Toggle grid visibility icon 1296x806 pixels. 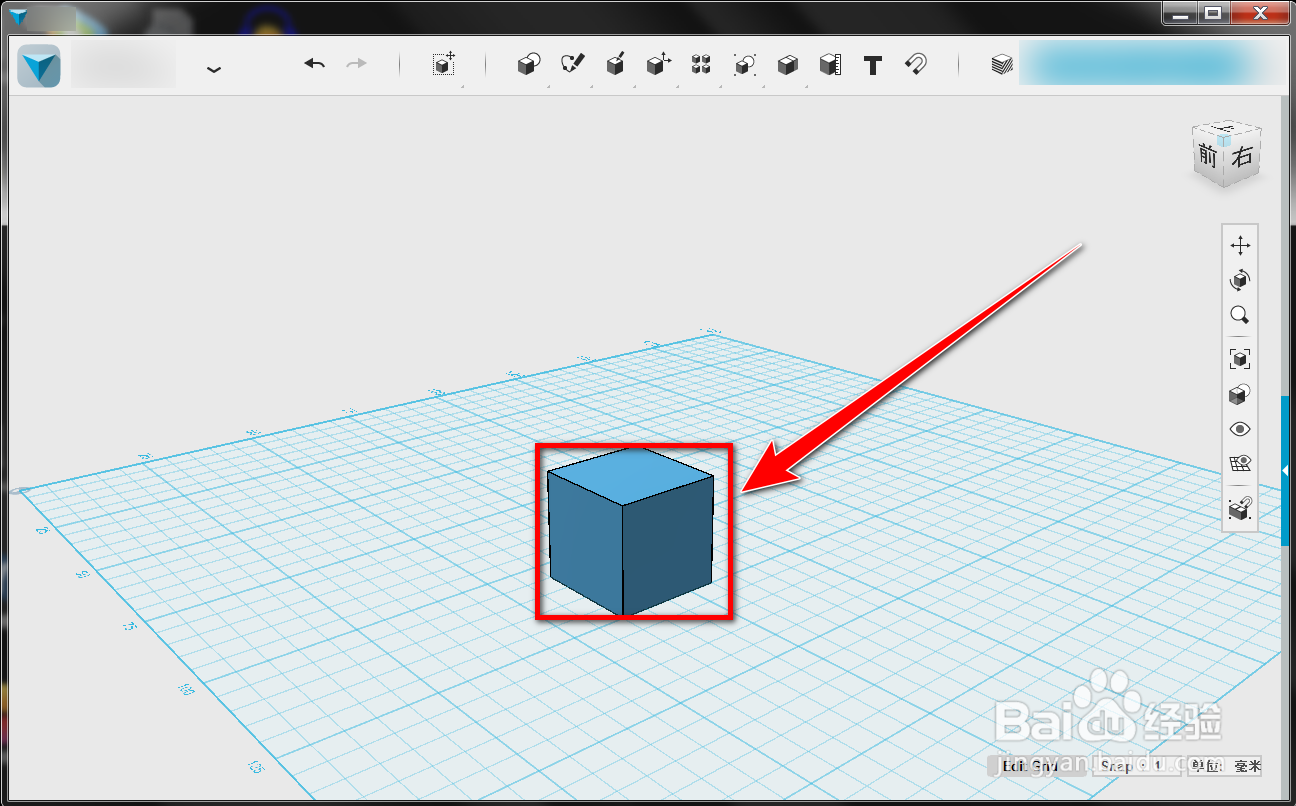coord(1240,464)
